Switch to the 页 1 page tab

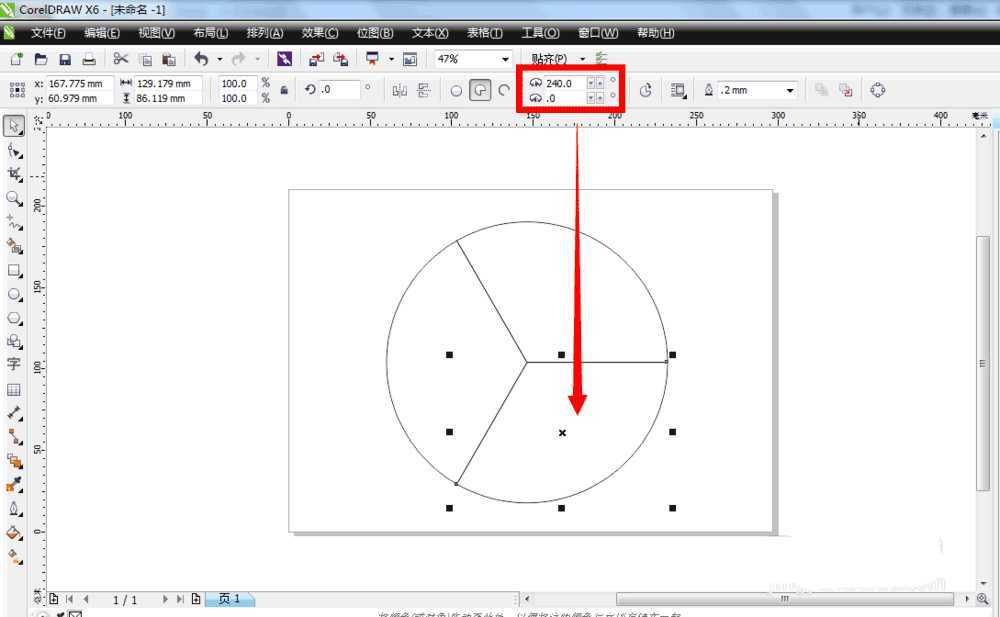tap(229, 599)
